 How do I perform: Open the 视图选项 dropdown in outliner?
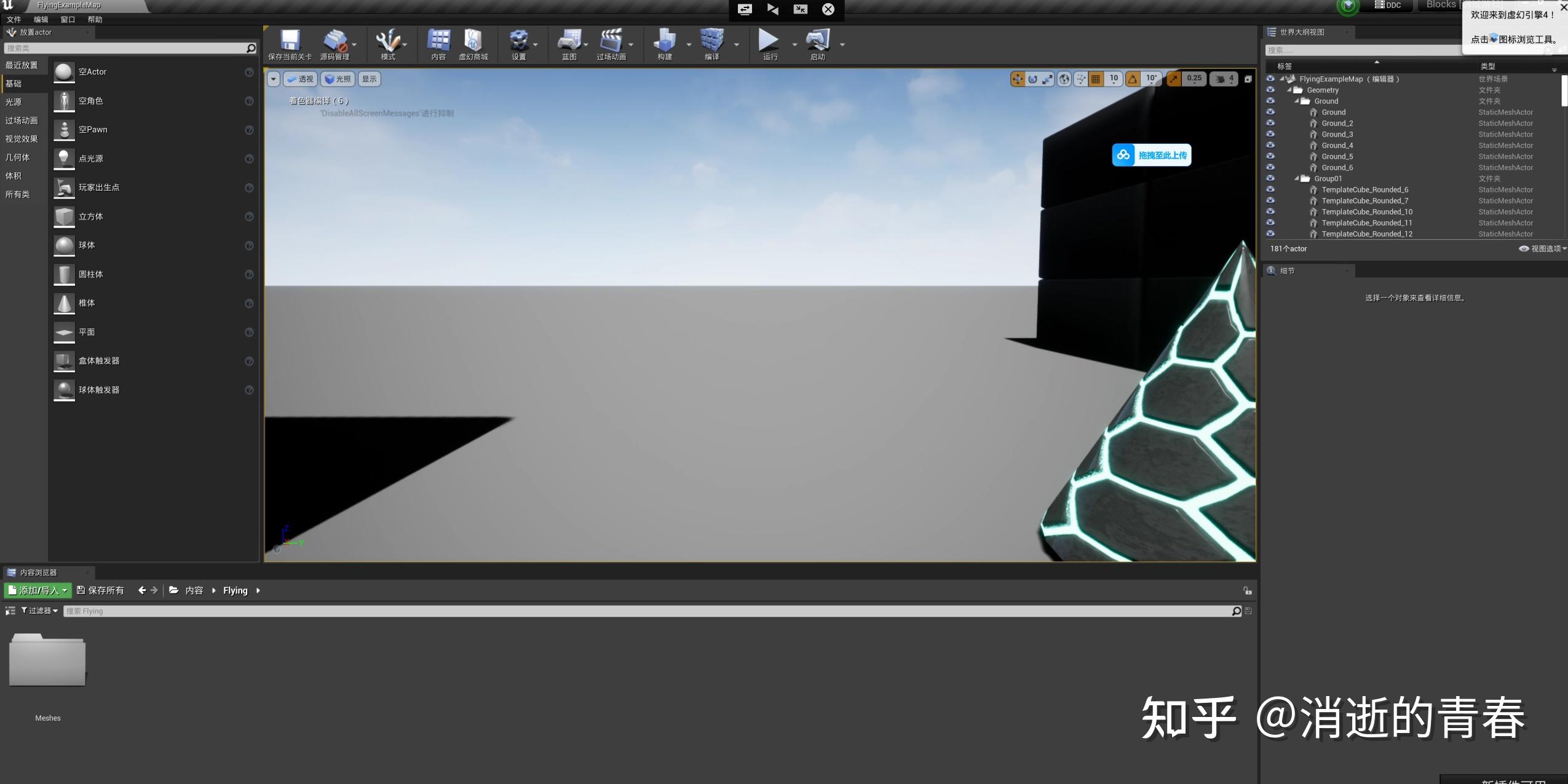1542,248
